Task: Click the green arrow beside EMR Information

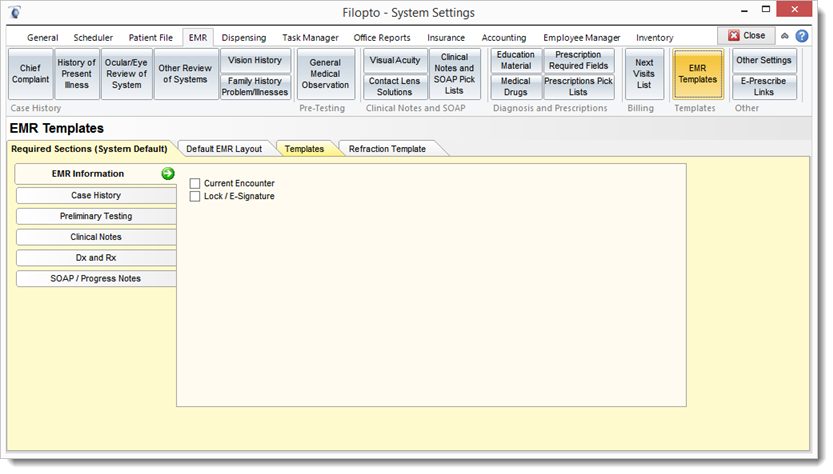Action: pyautogui.click(x=168, y=174)
